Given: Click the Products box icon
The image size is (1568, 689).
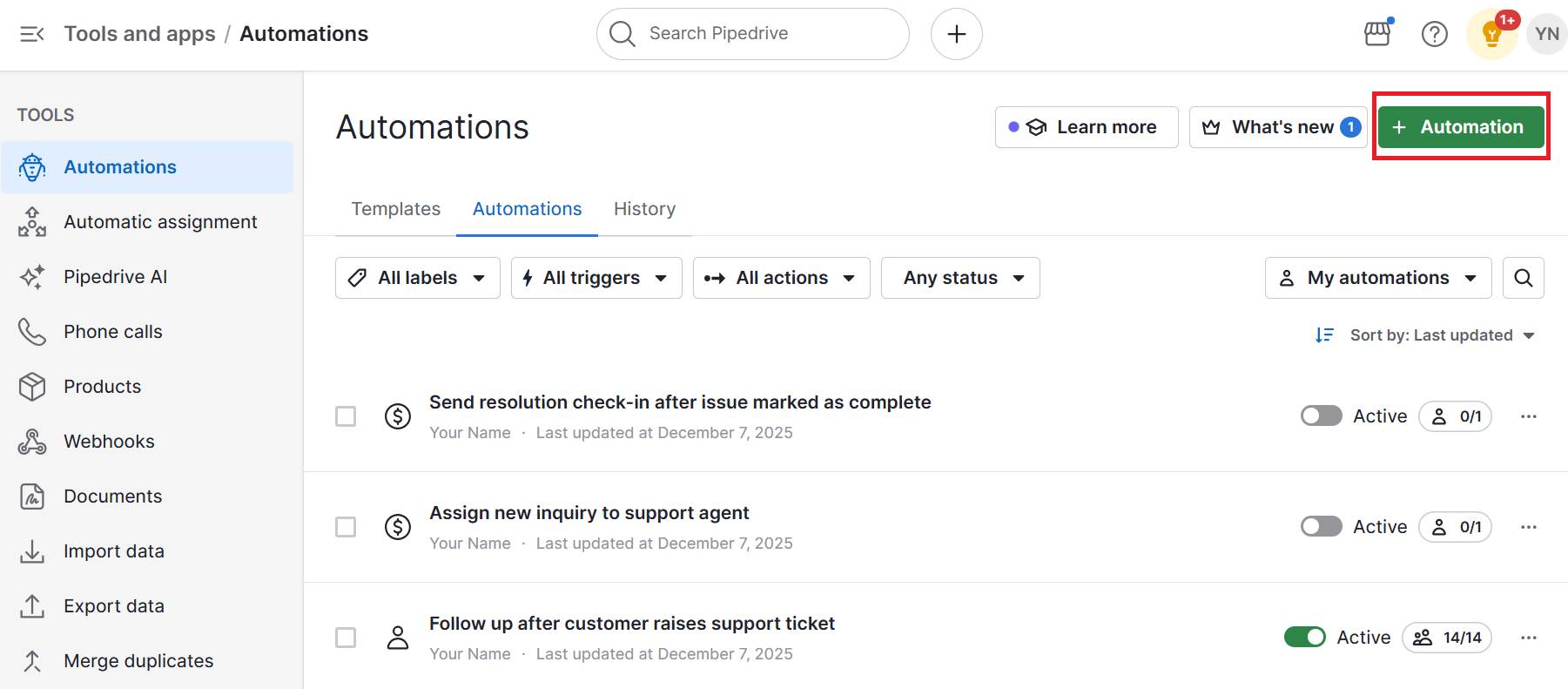Looking at the screenshot, I should (32, 387).
